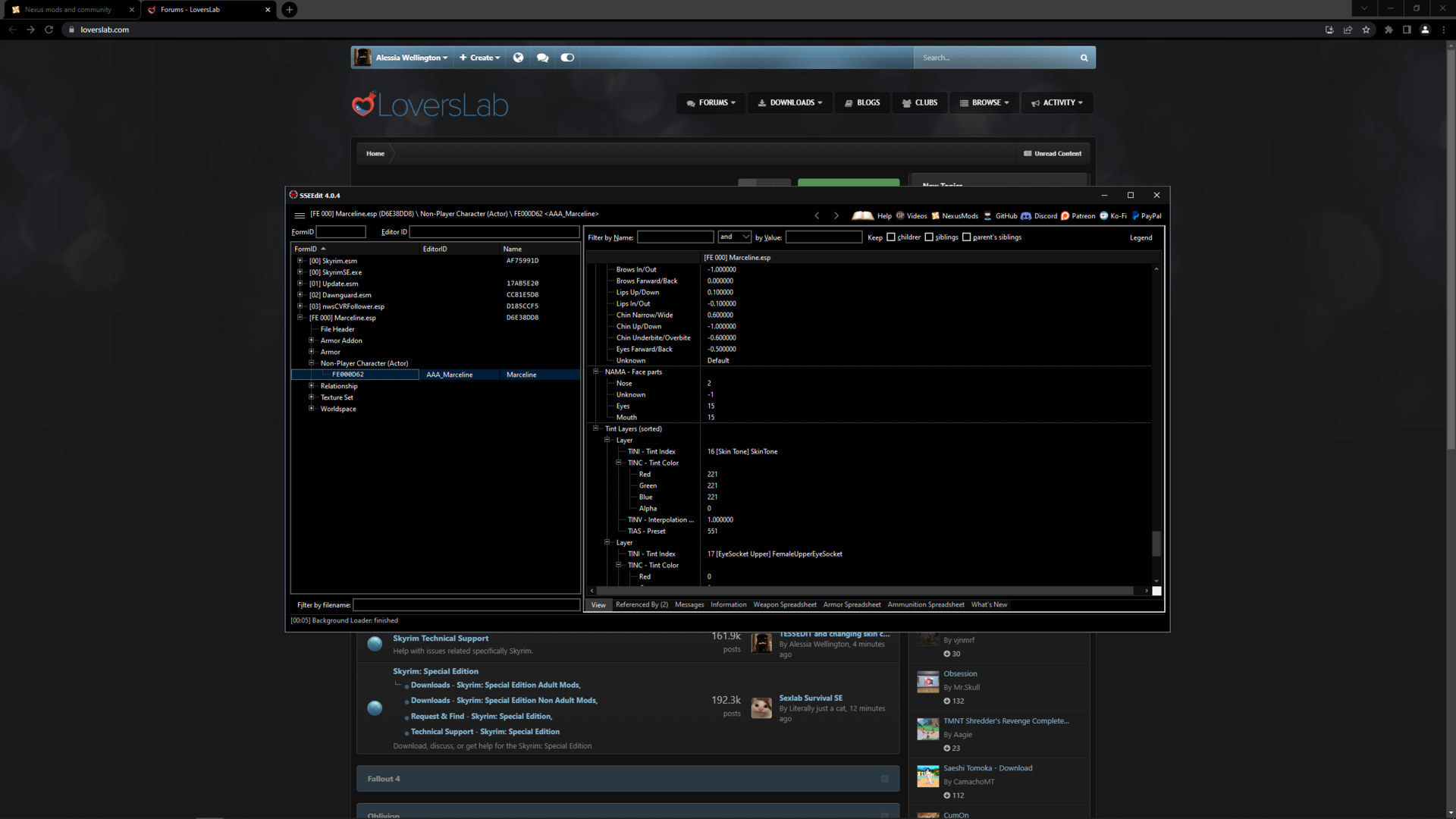Image resolution: width=1456 pixels, height=819 pixels.
Task: Collapse Marceline.esp tree node
Action: click(x=300, y=318)
